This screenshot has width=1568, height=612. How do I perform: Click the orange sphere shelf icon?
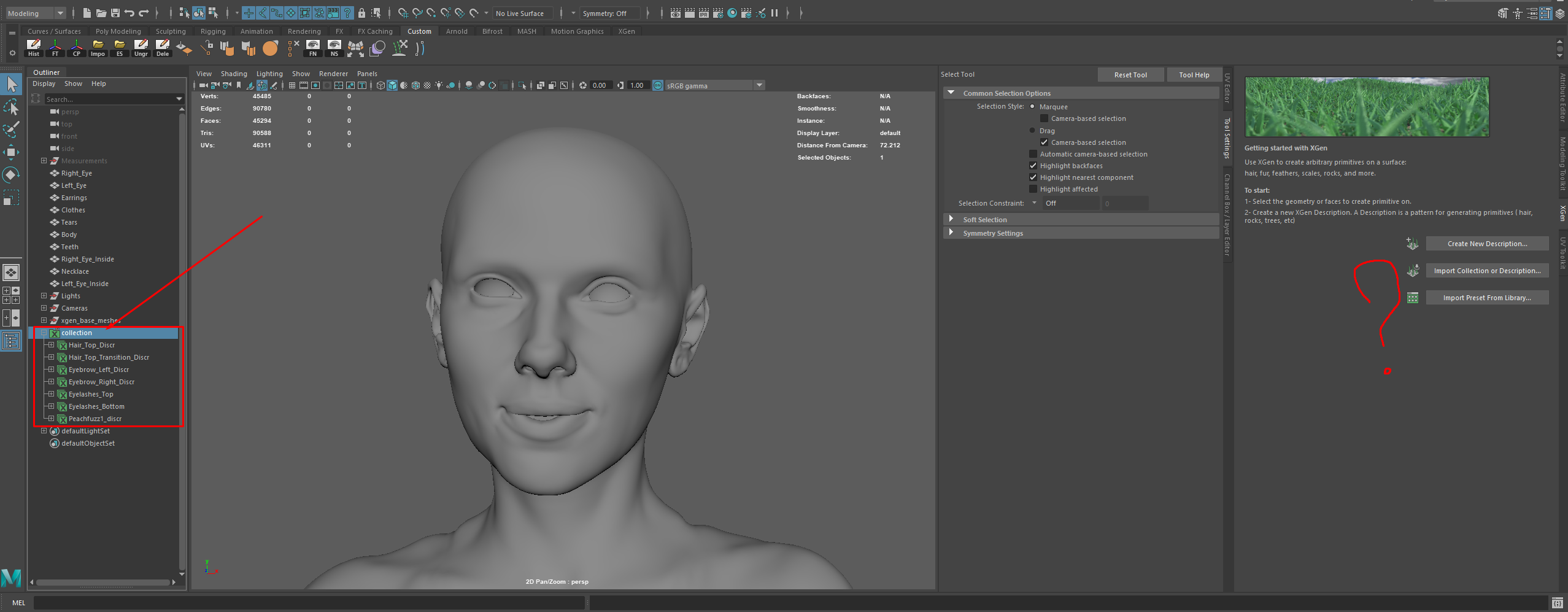[x=270, y=48]
